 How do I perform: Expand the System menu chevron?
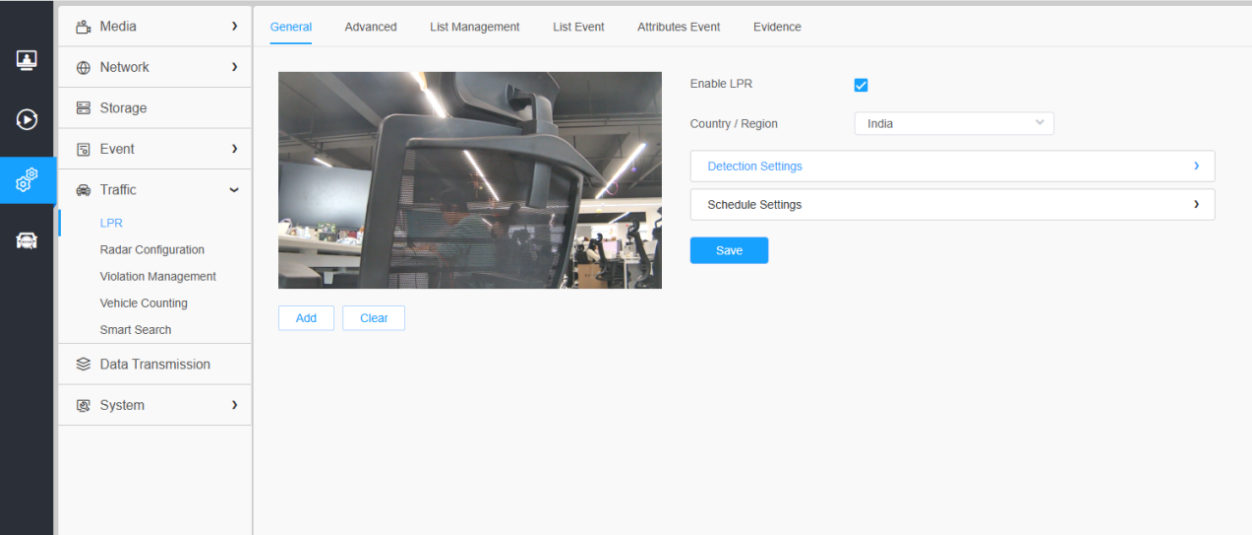[x=234, y=405]
